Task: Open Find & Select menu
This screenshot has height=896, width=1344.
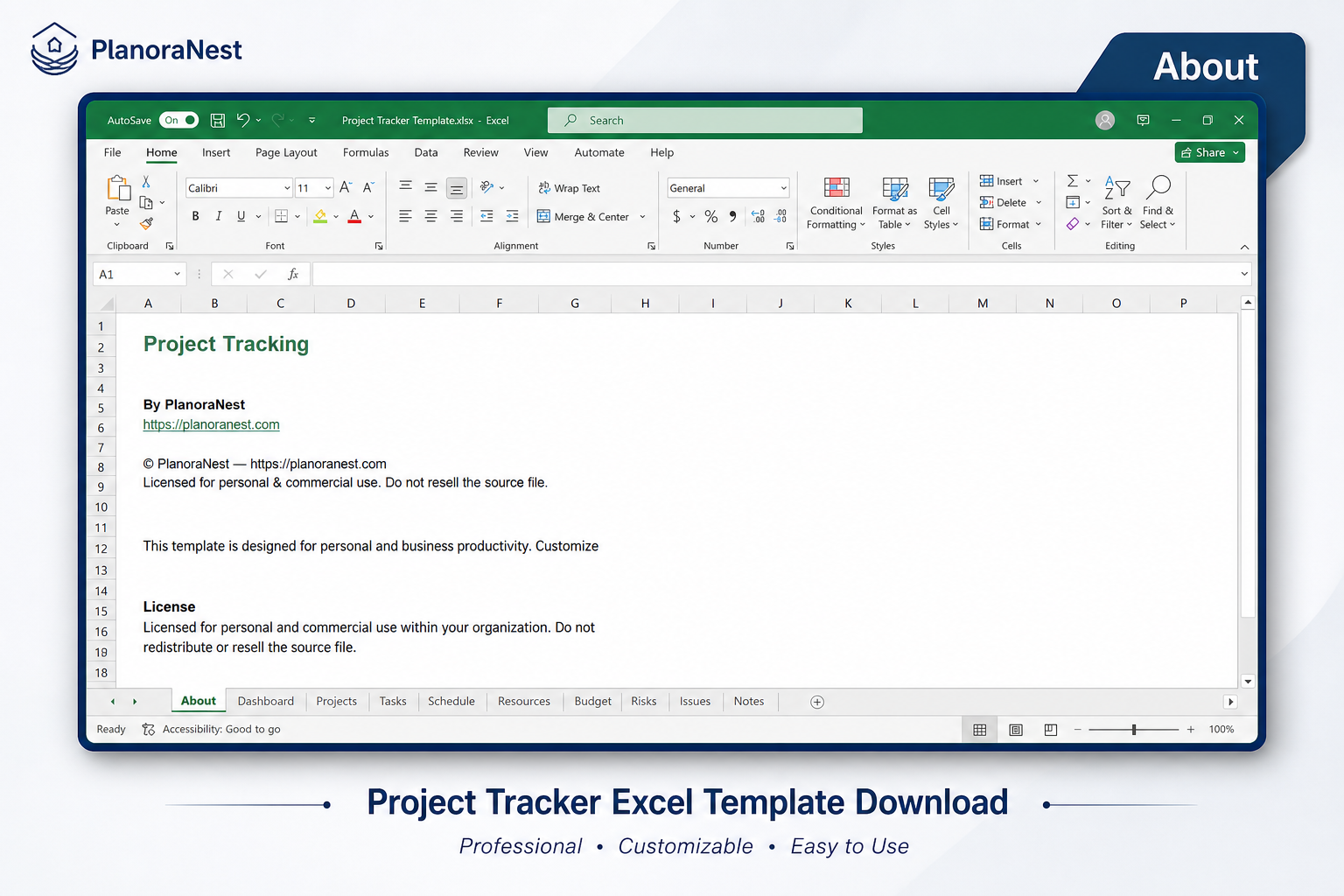Action: click(x=1158, y=203)
